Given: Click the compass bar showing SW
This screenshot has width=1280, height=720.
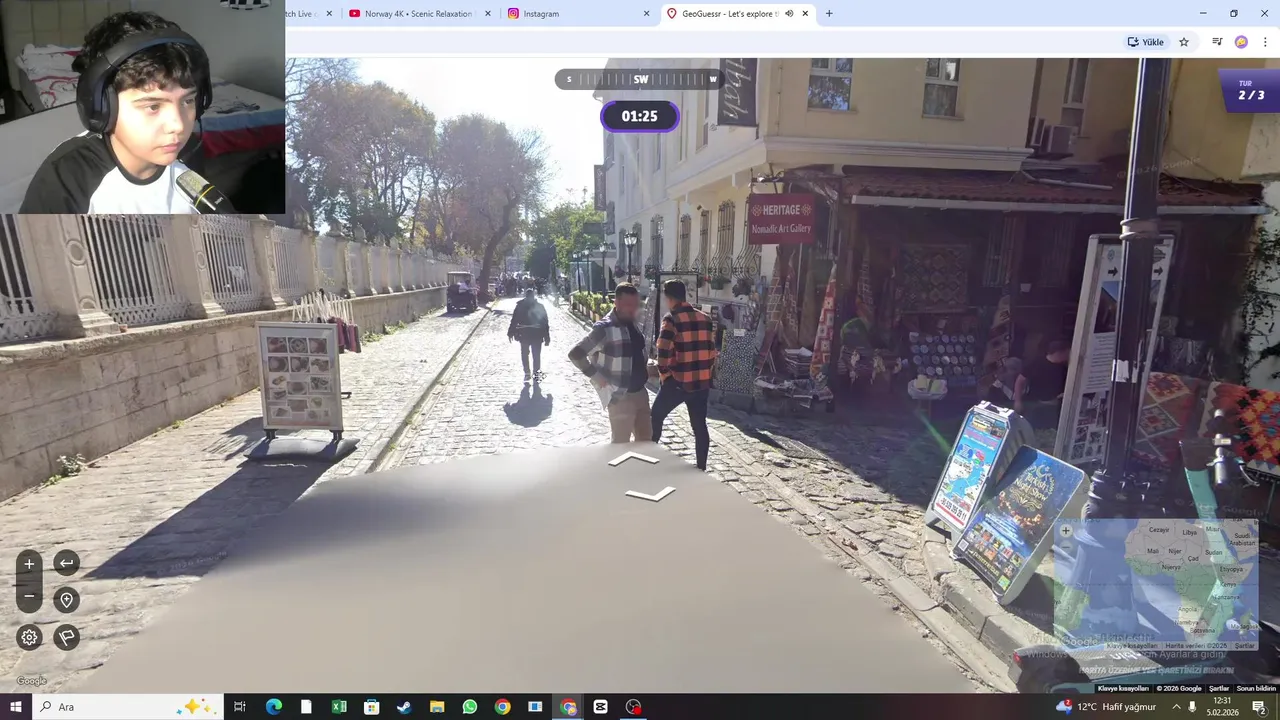Looking at the screenshot, I should 640,79.
